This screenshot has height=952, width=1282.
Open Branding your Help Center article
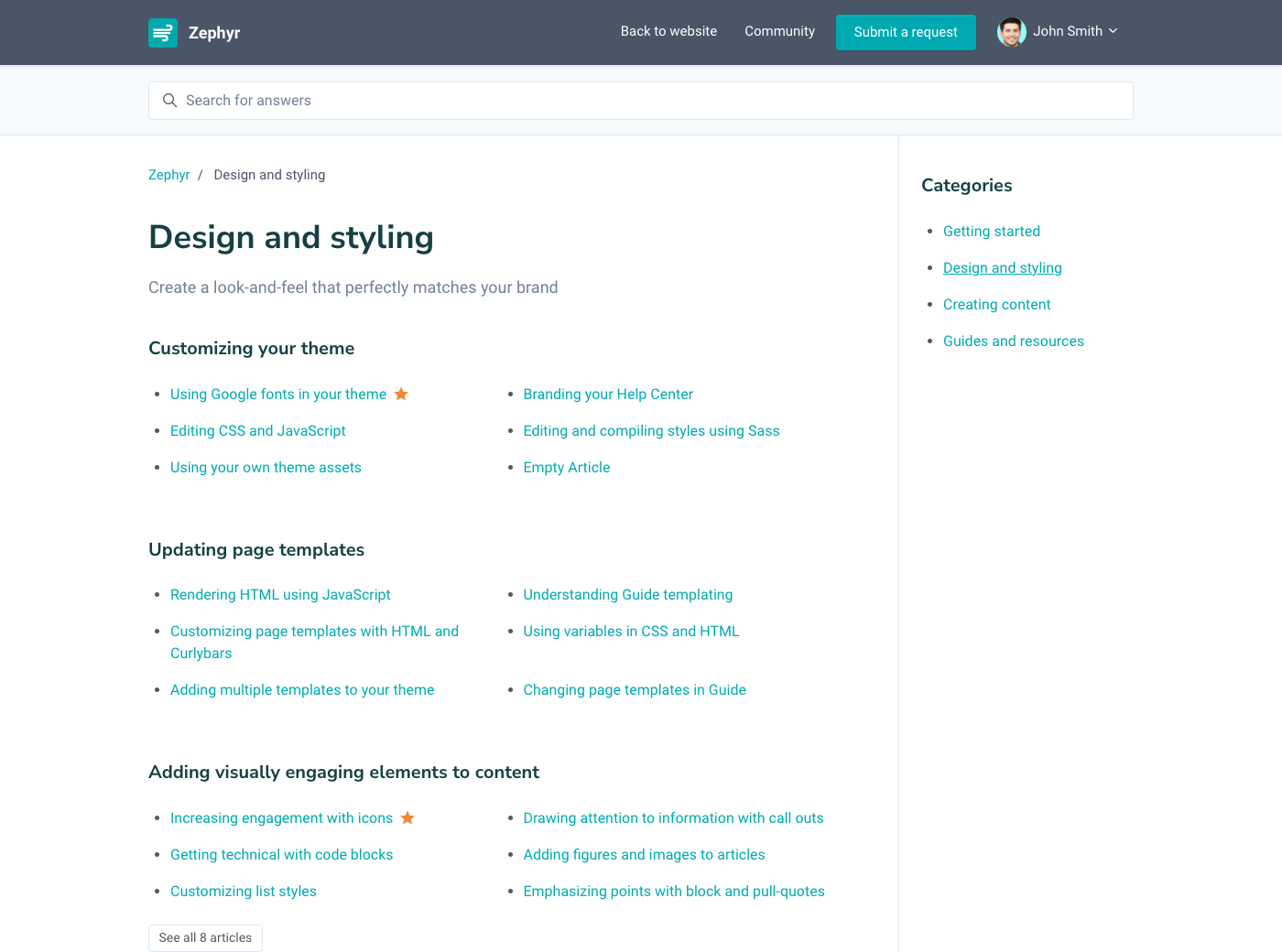pyautogui.click(x=608, y=395)
